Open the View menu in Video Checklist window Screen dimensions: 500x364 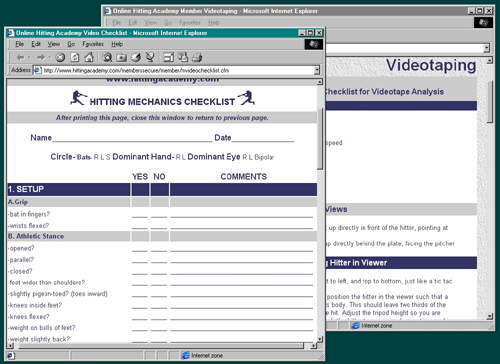point(53,44)
